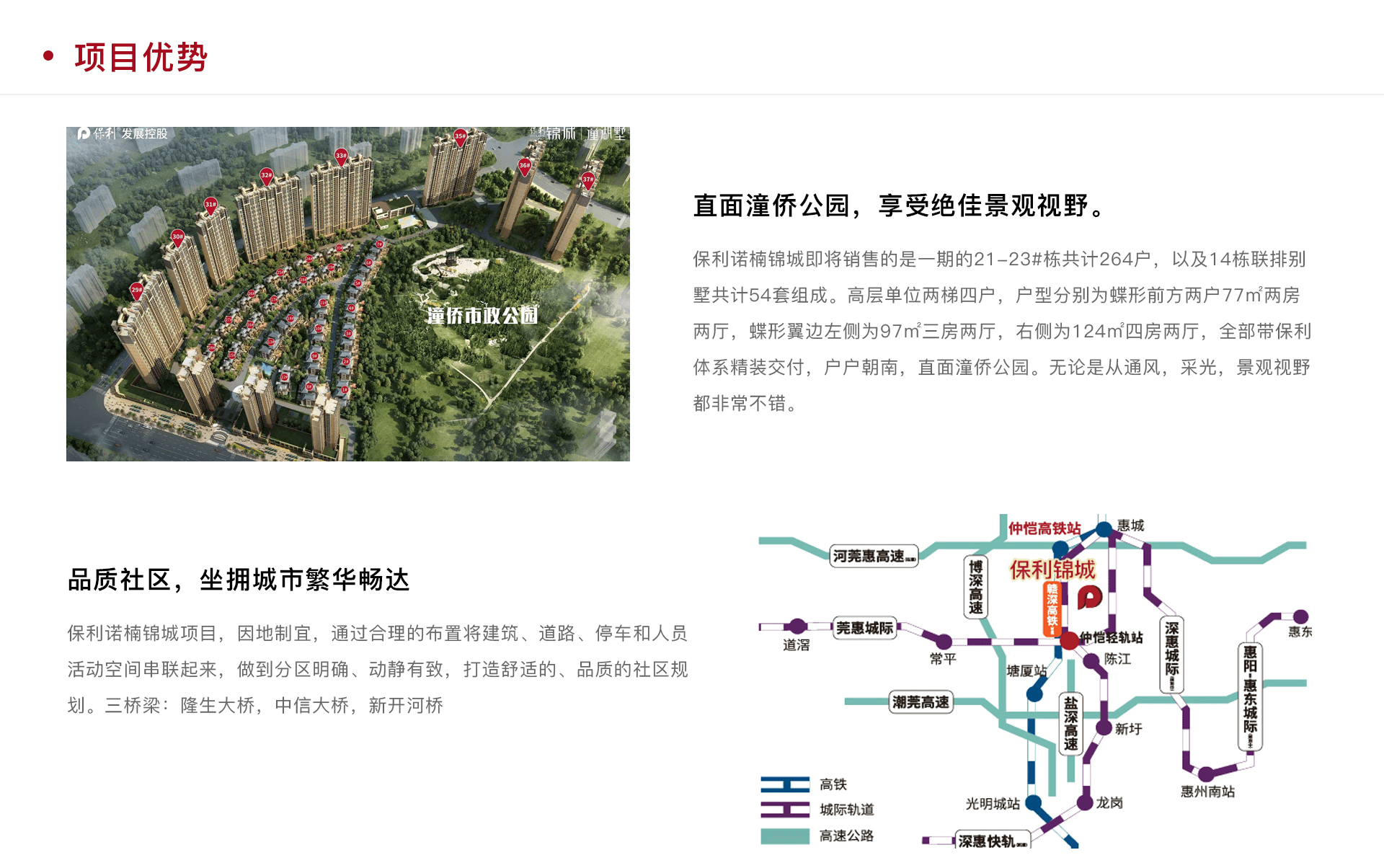Click the orange 赣深高铁 label

(1052, 608)
